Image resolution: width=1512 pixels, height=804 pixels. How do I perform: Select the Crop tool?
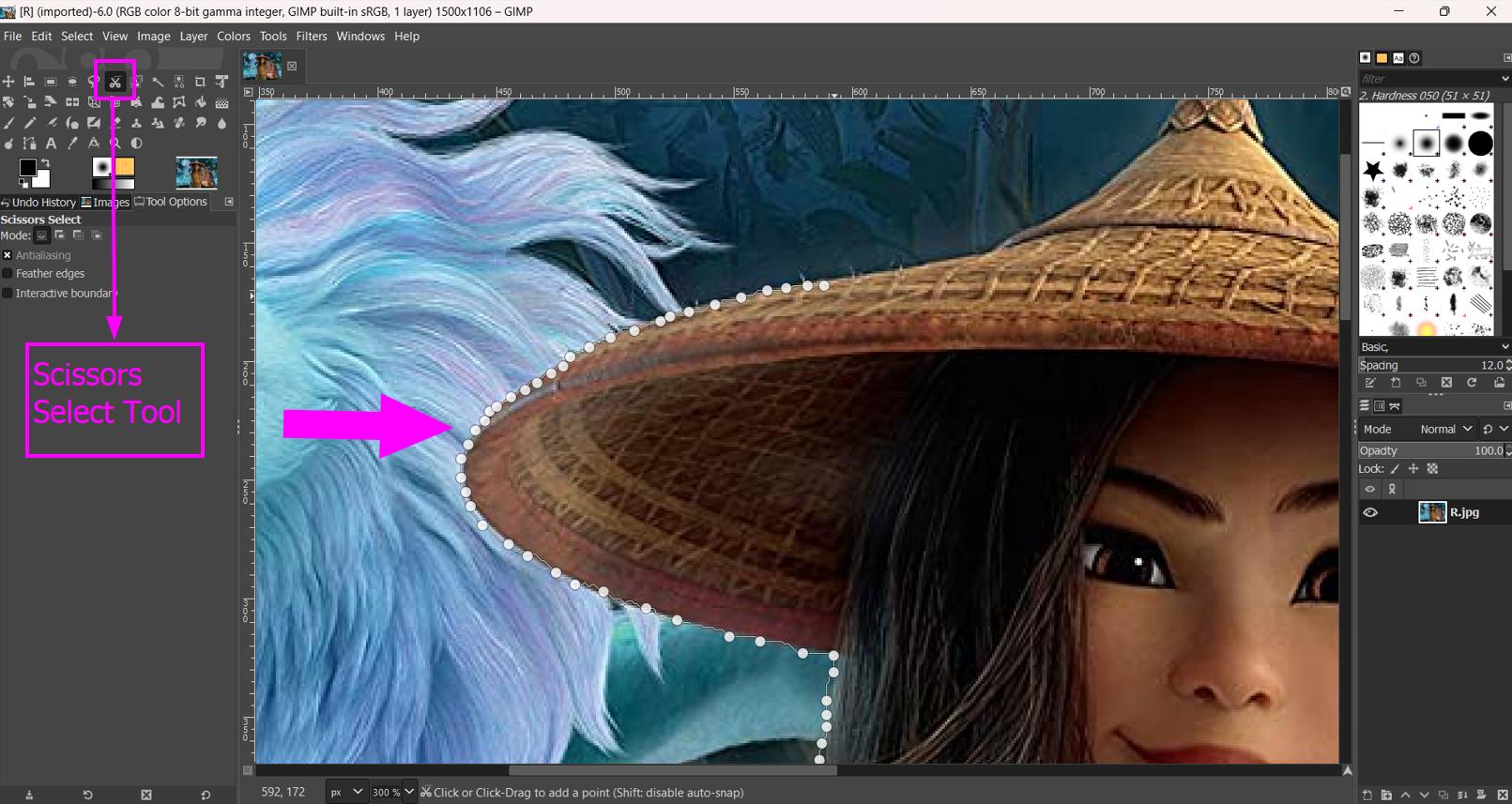click(200, 82)
